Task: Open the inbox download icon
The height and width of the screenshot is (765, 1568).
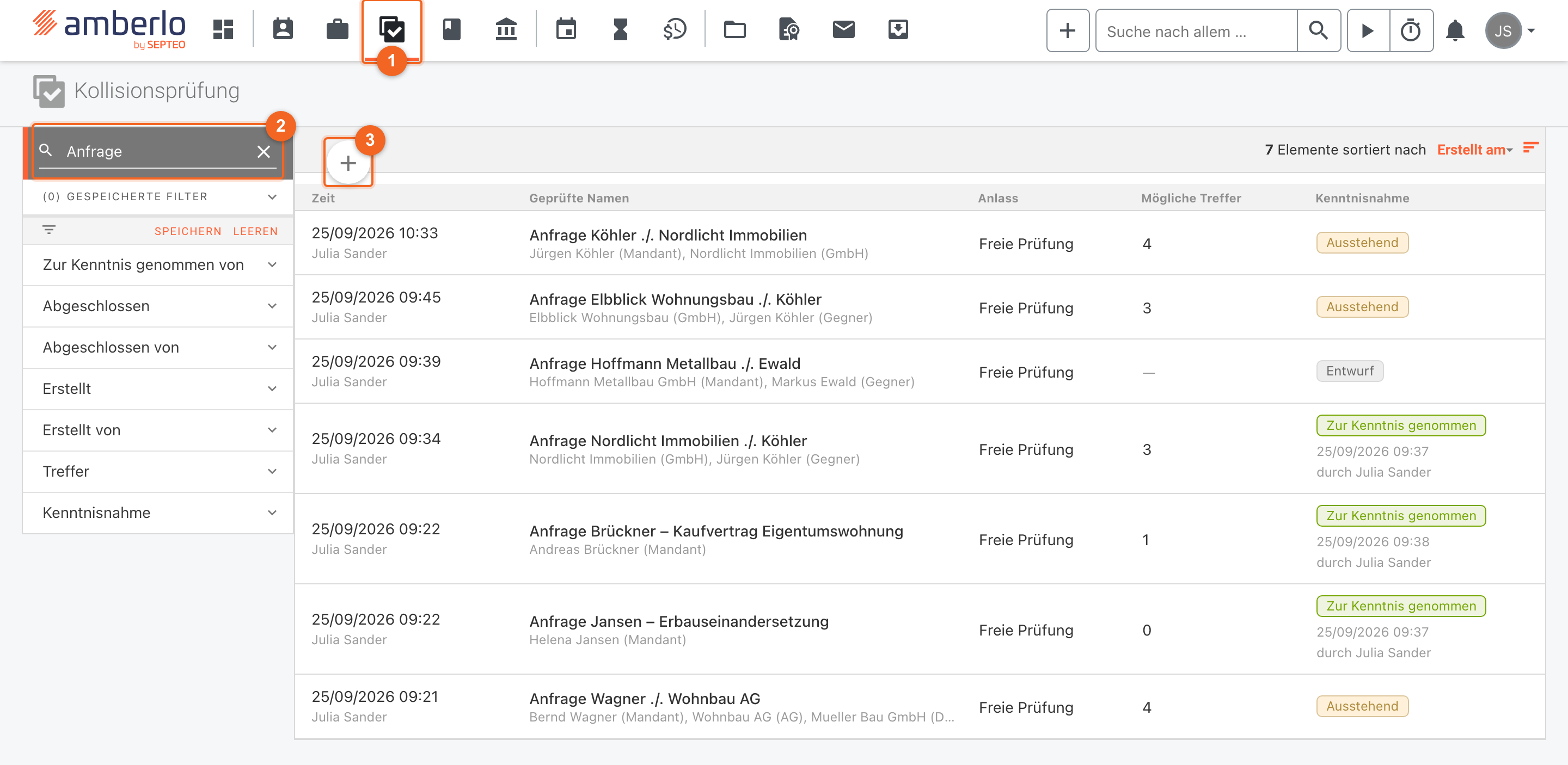Action: coord(898,29)
